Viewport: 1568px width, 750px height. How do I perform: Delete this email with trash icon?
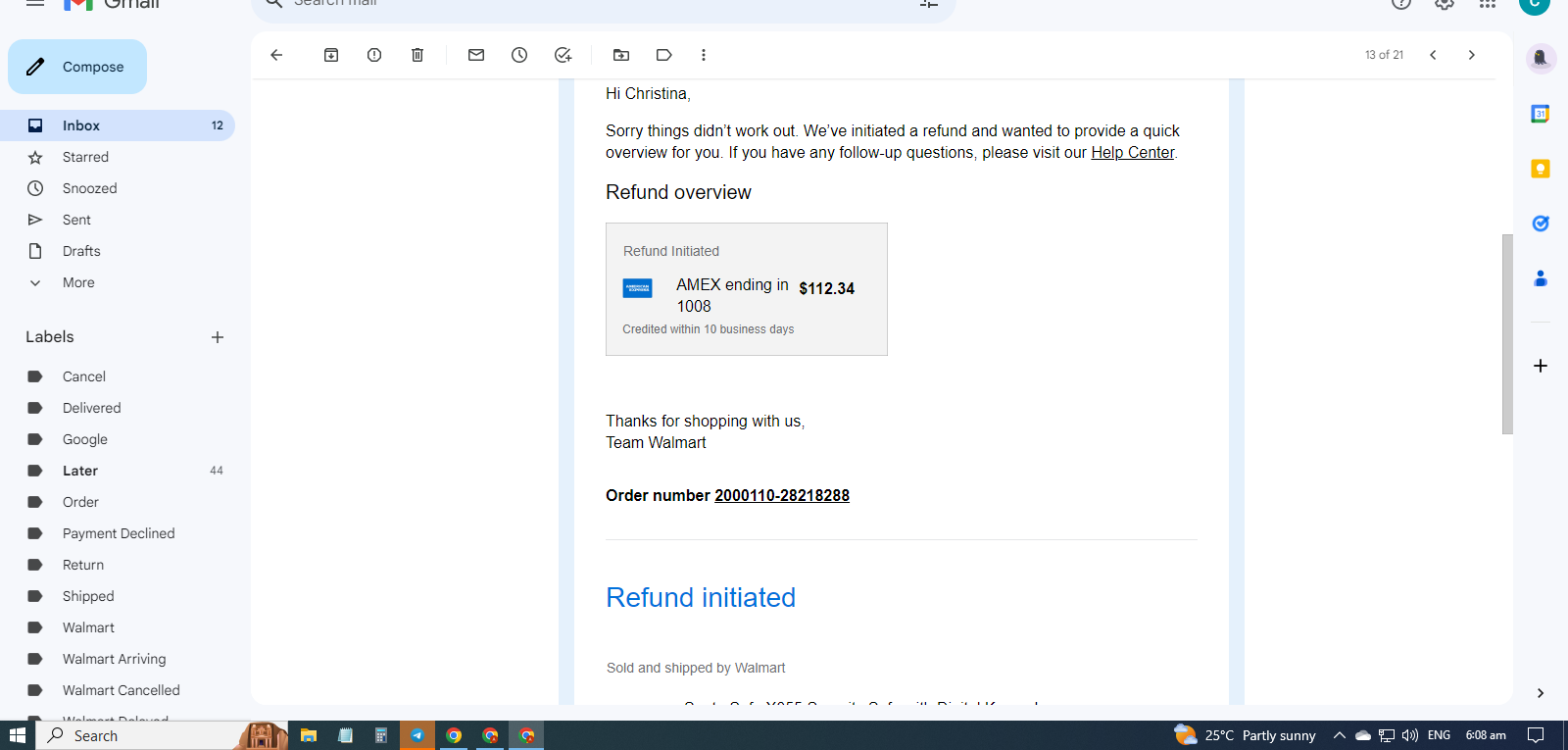[417, 55]
